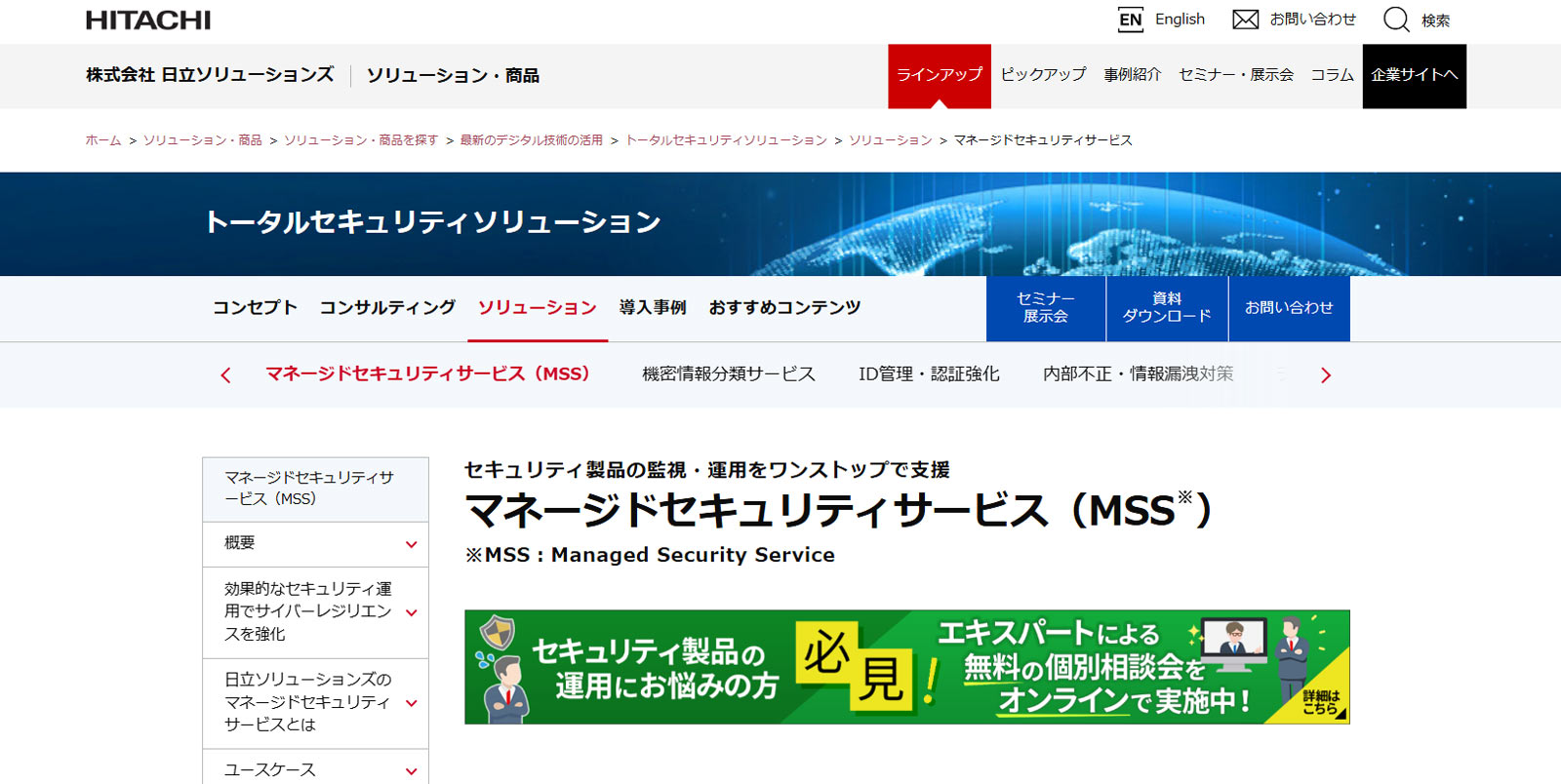This screenshot has width=1561, height=784.
Task: Click left carousel arrow in sub-navigation
Action: 225,375
